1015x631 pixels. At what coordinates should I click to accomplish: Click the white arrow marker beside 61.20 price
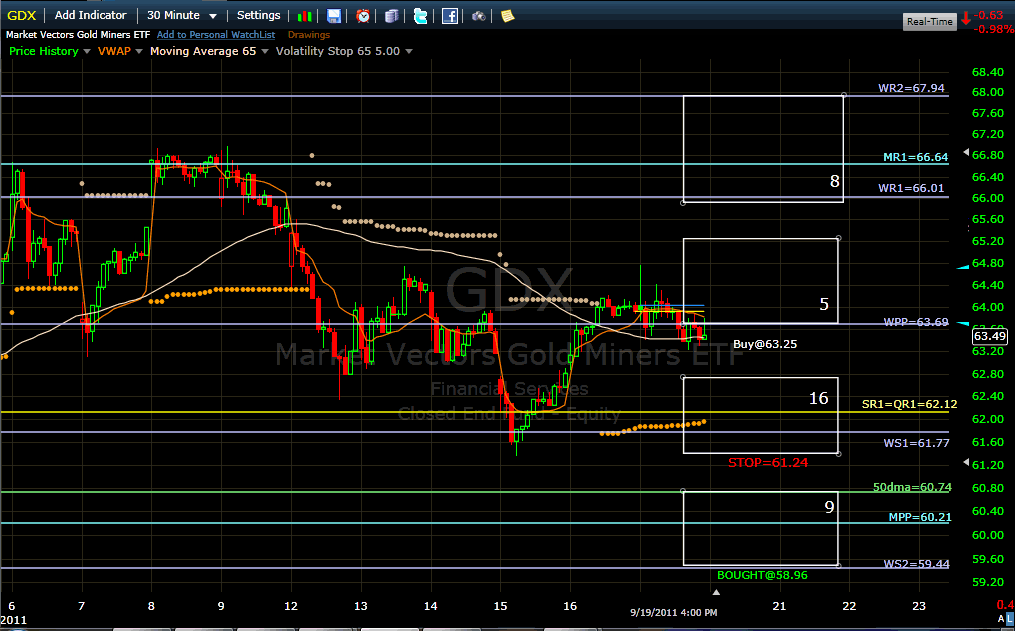click(x=966, y=462)
